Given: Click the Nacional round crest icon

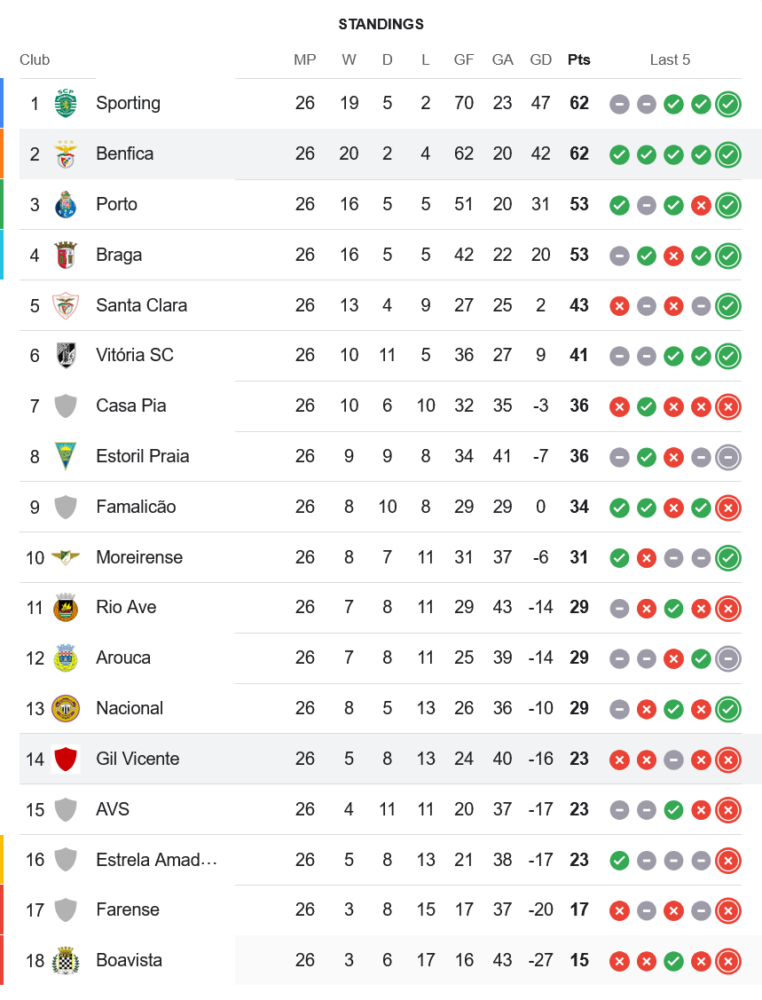Looking at the screenshot, I should [66, 708].
